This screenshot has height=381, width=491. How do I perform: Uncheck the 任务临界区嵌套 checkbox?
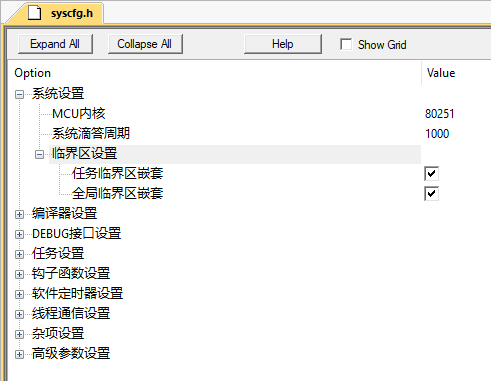coord(431,174)
